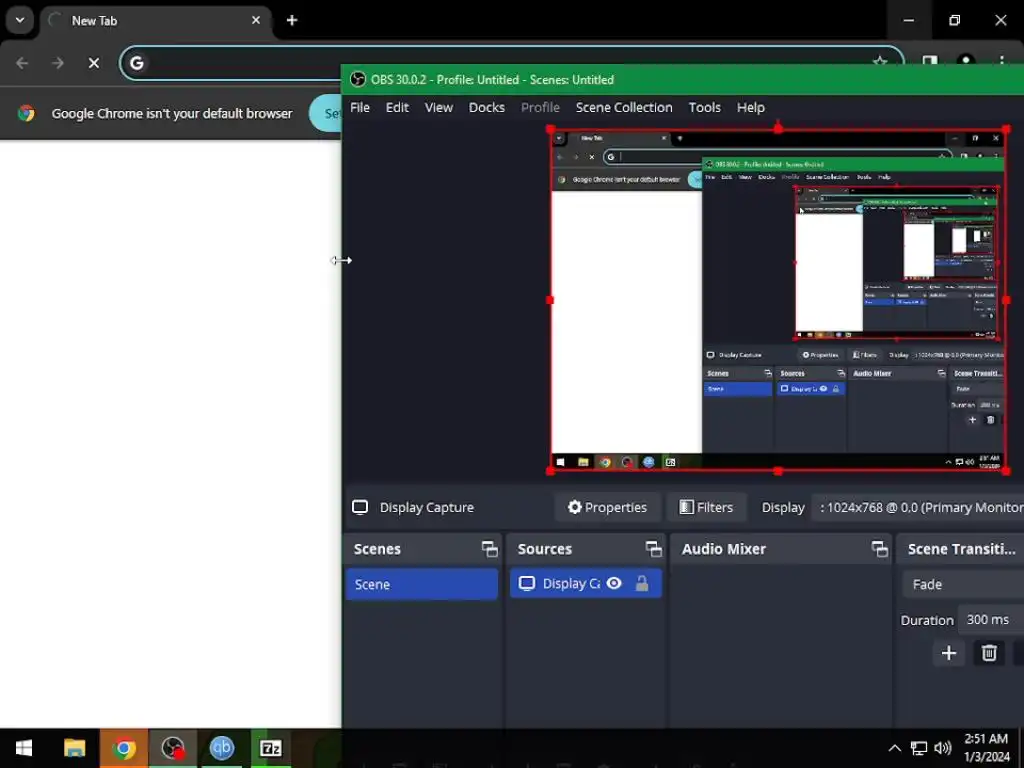Open Chrome's side panel icon
Screen dimensions: 1024x768
929,61
